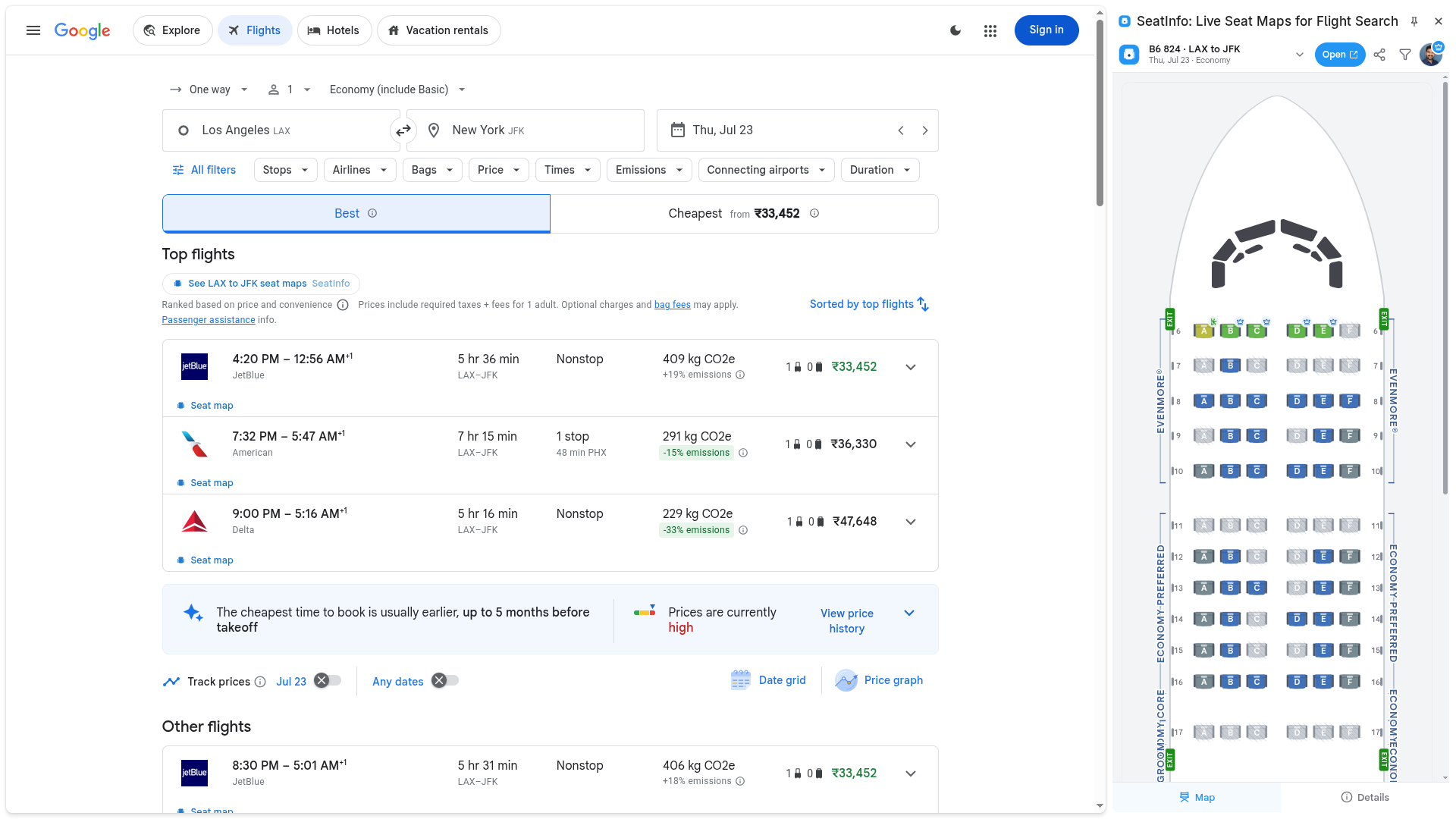The height and width of the screenshot is (819, 1456).
Task: Open the Date grid
Action: [768, 680]
